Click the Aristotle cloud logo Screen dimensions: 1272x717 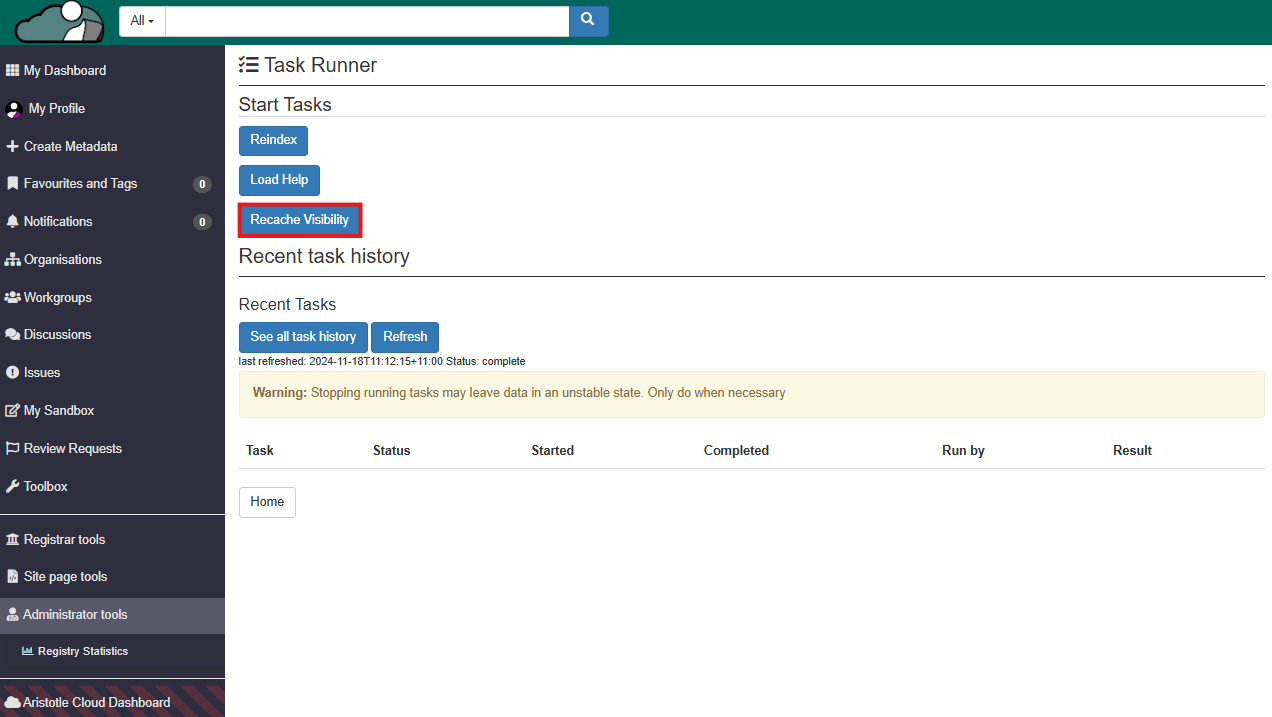59,22
